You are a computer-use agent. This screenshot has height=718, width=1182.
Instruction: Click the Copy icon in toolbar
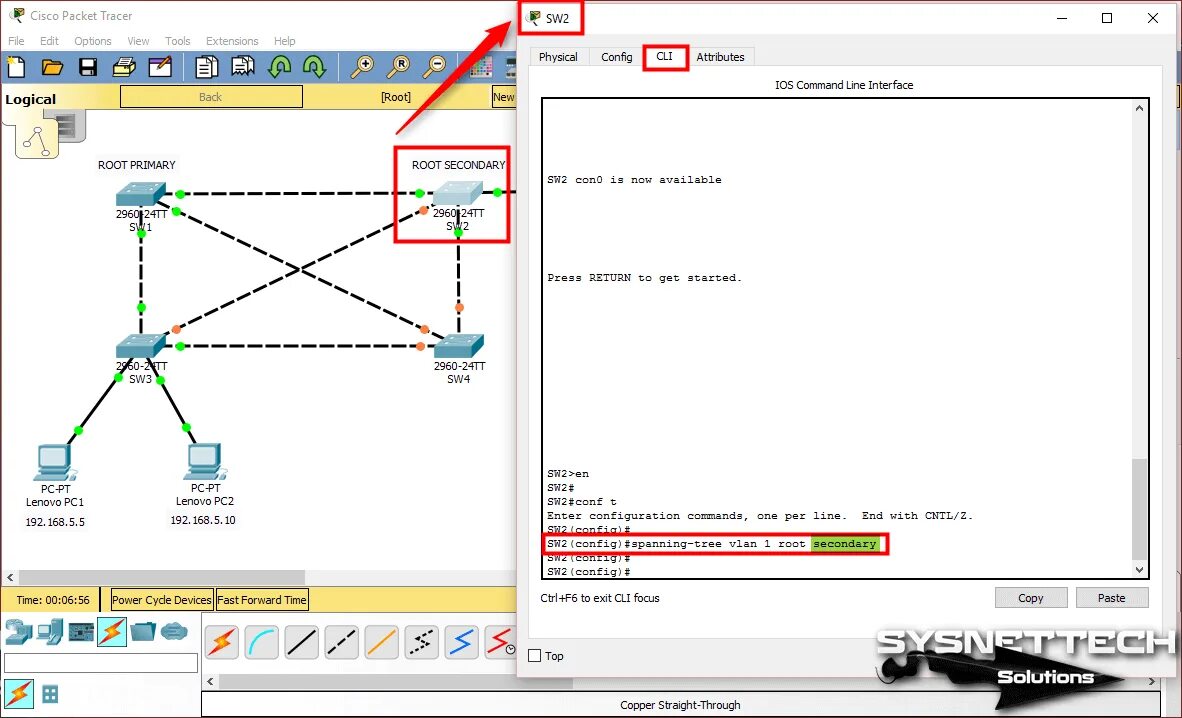(206, 68)
